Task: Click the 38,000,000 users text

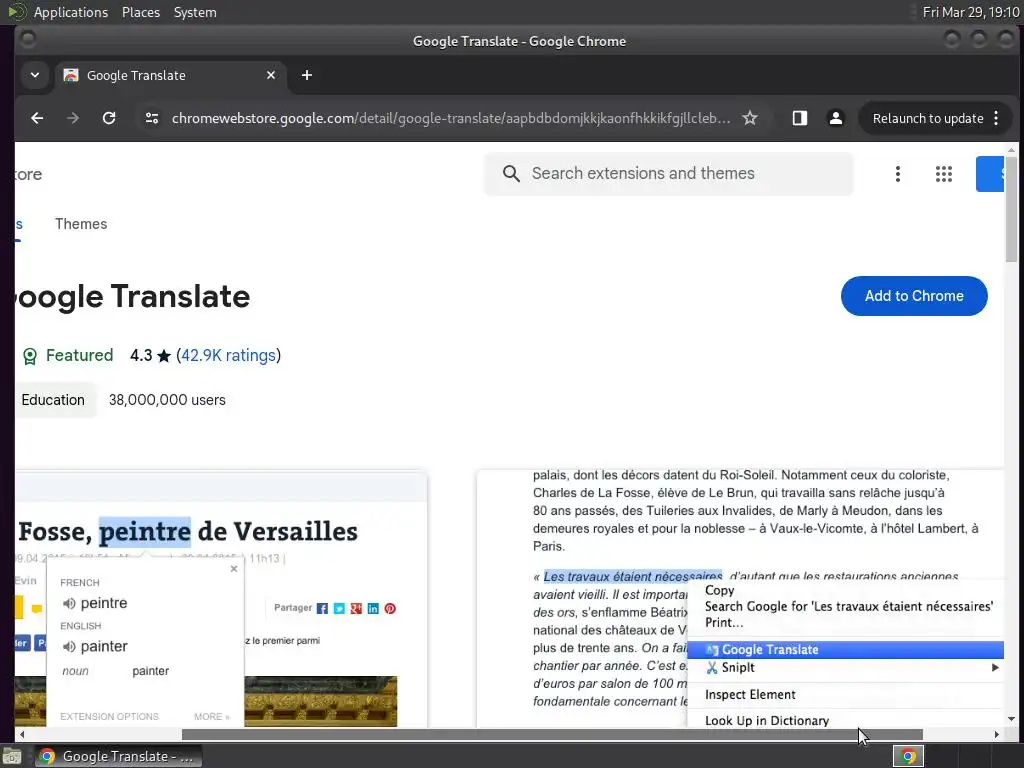Action: tap(167, 400)
